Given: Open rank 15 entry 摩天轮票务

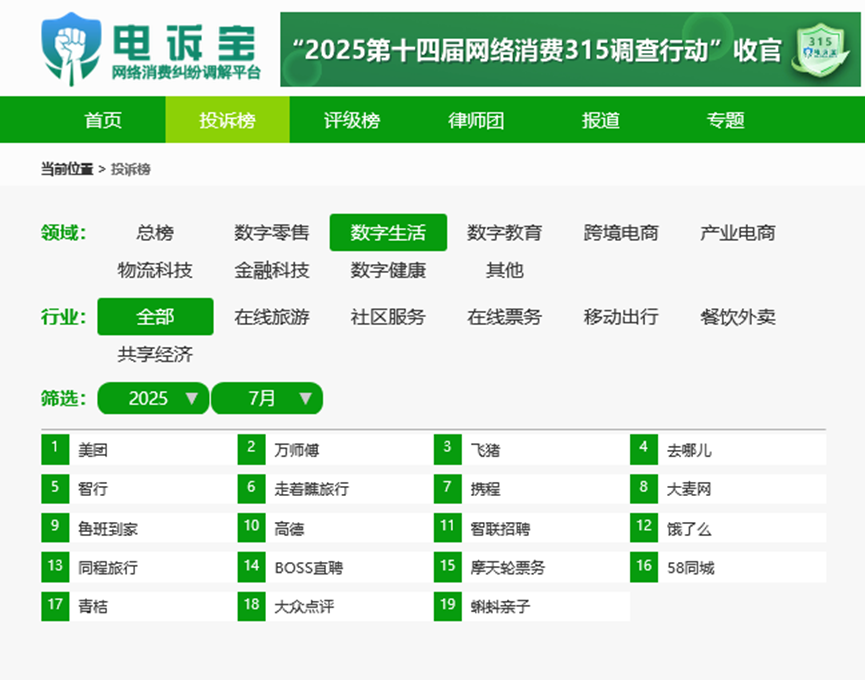Looking at the screenshot, I should (x=532, y=567).
